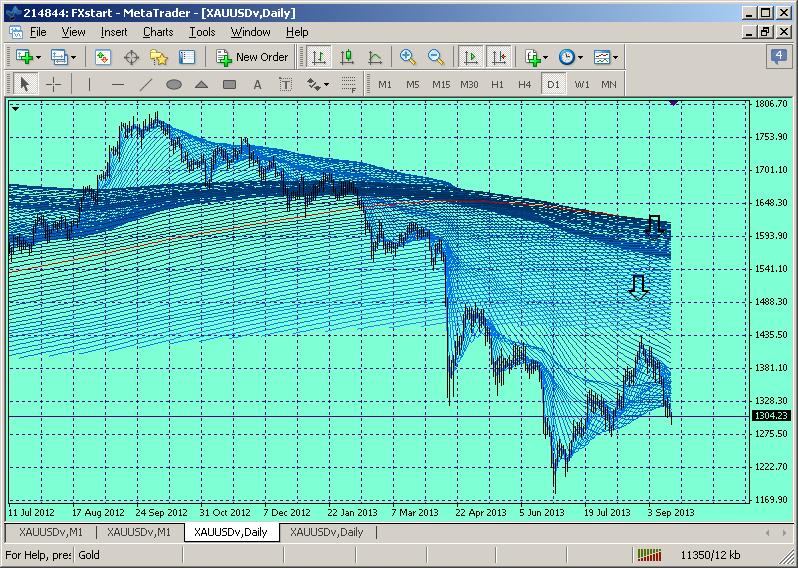798x568 pixels.
Task: Click the 1304.23 current price label
Action: (770, 415)
